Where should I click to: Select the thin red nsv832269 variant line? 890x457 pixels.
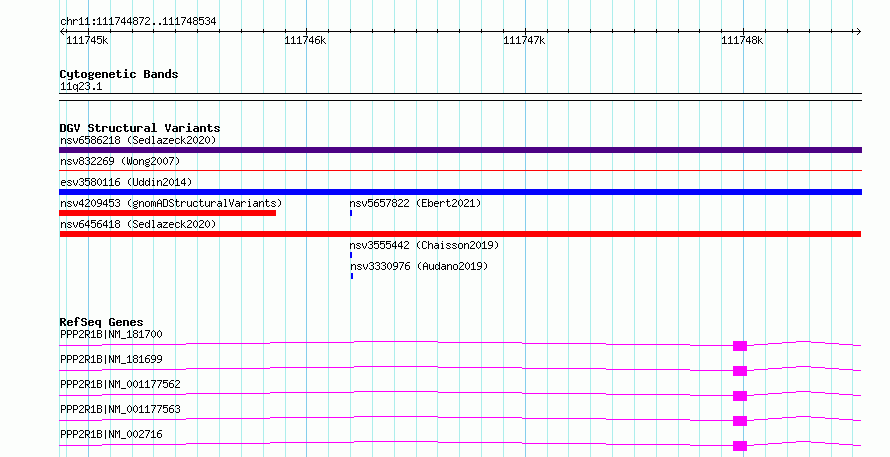460,170
